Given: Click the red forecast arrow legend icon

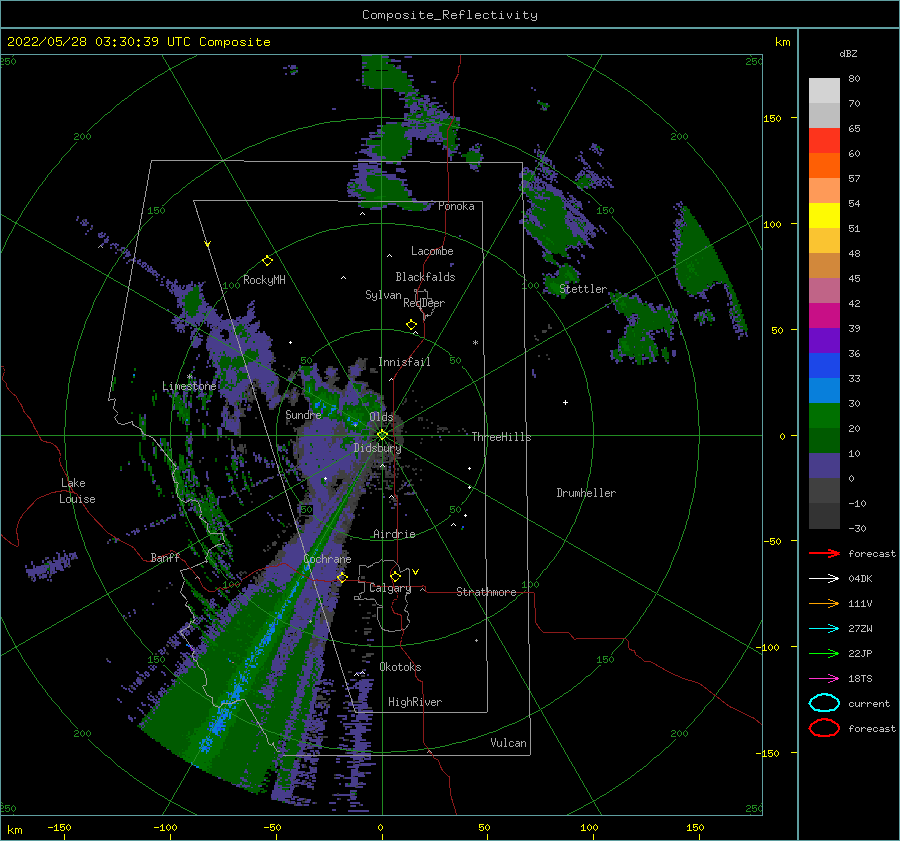Looking at the screenshot, I should pos(824,553).
